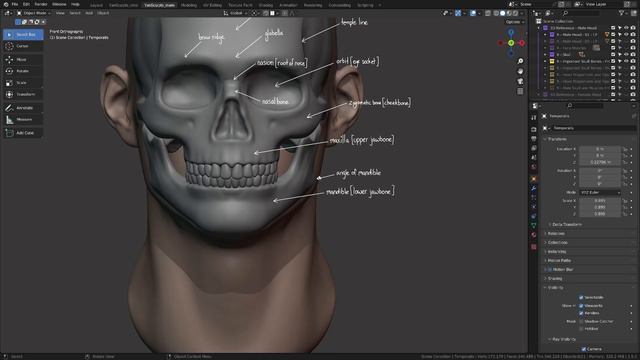The image size is (640, 360).
Task: Activate the Cursor tool
Action: pos(23,46)
